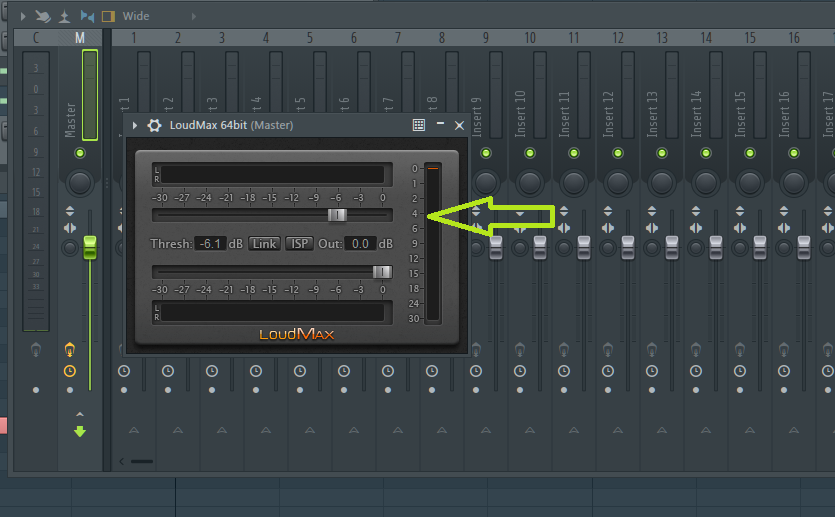Click send dot under Master track
The height and width of the screenshot is (517, 835).
(x=70, y=390)
